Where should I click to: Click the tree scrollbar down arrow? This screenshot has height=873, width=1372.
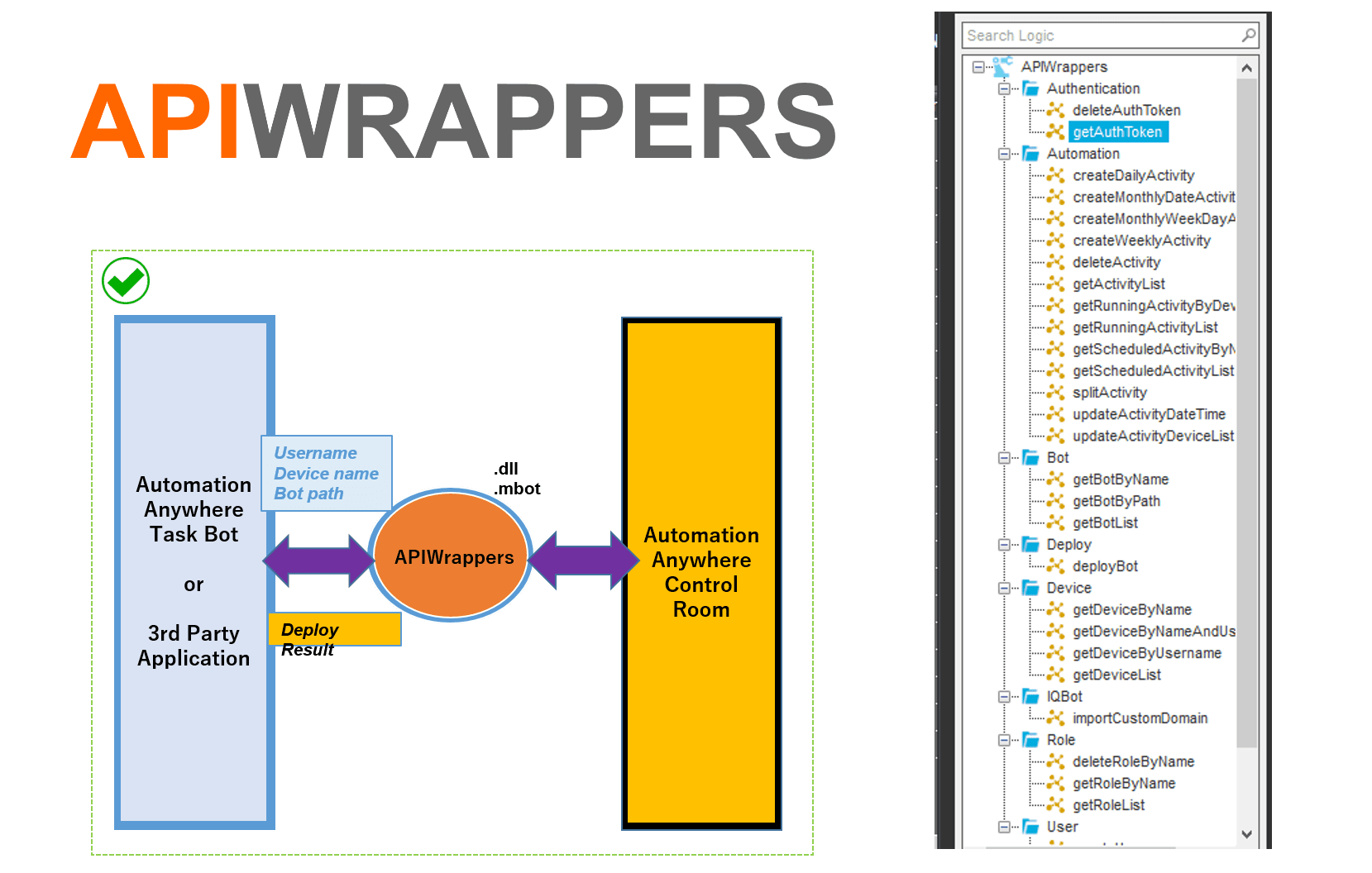point(1247,834)
